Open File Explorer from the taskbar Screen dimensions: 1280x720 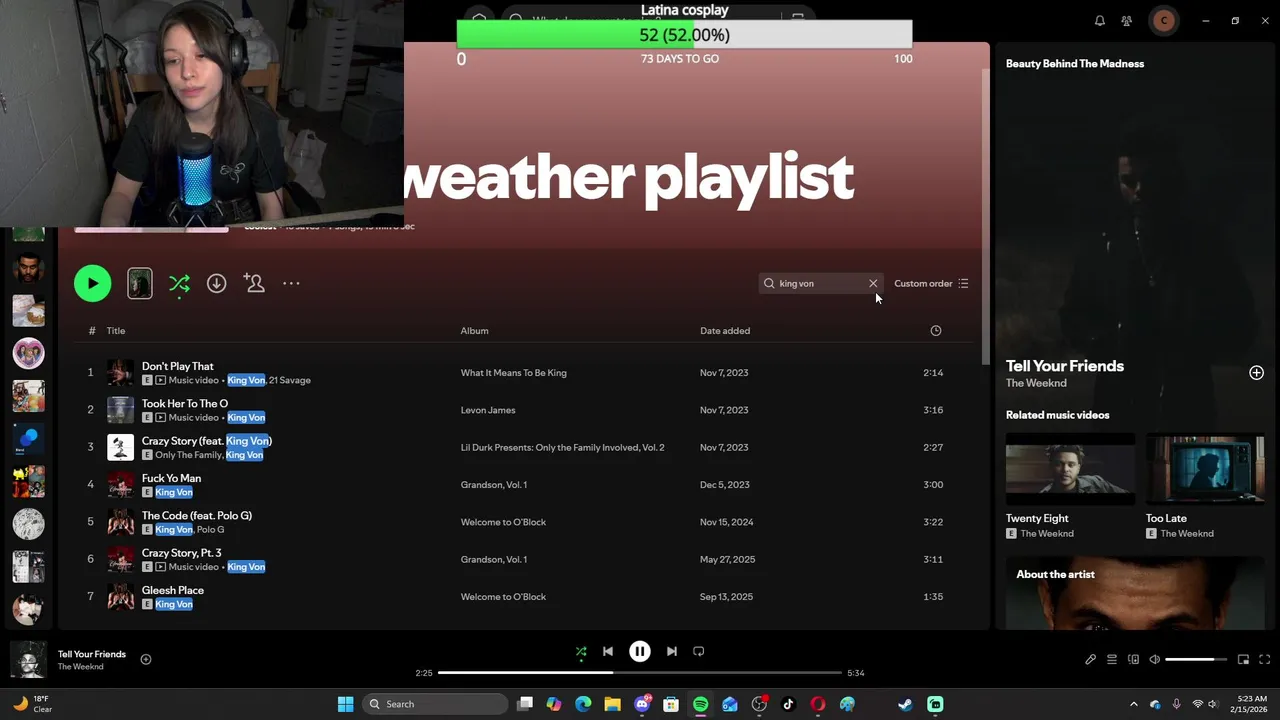point(612,704)
